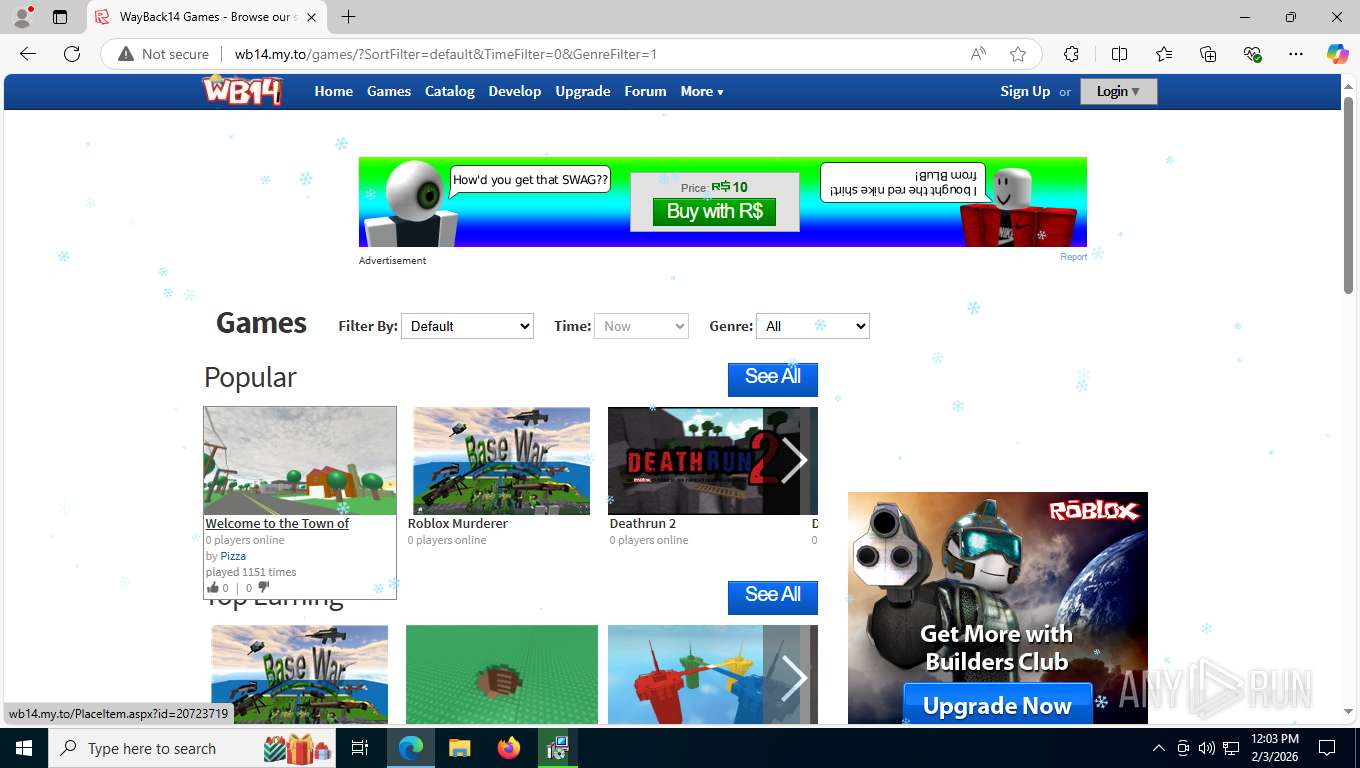
Task: Click thumbs up on Town game
Action: click(212, 588)
